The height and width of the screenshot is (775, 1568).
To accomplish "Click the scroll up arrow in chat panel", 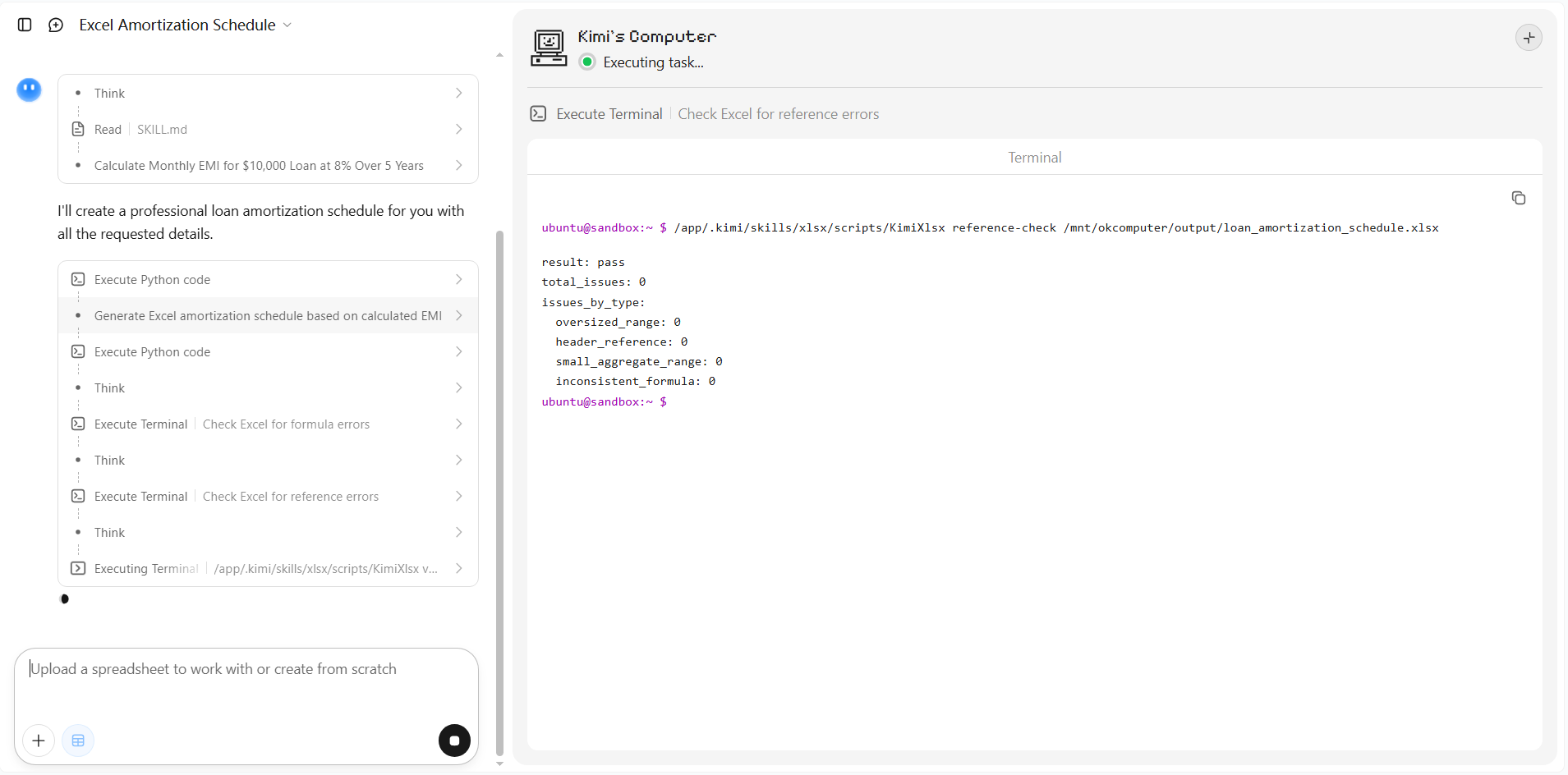I will pos(499,55).
